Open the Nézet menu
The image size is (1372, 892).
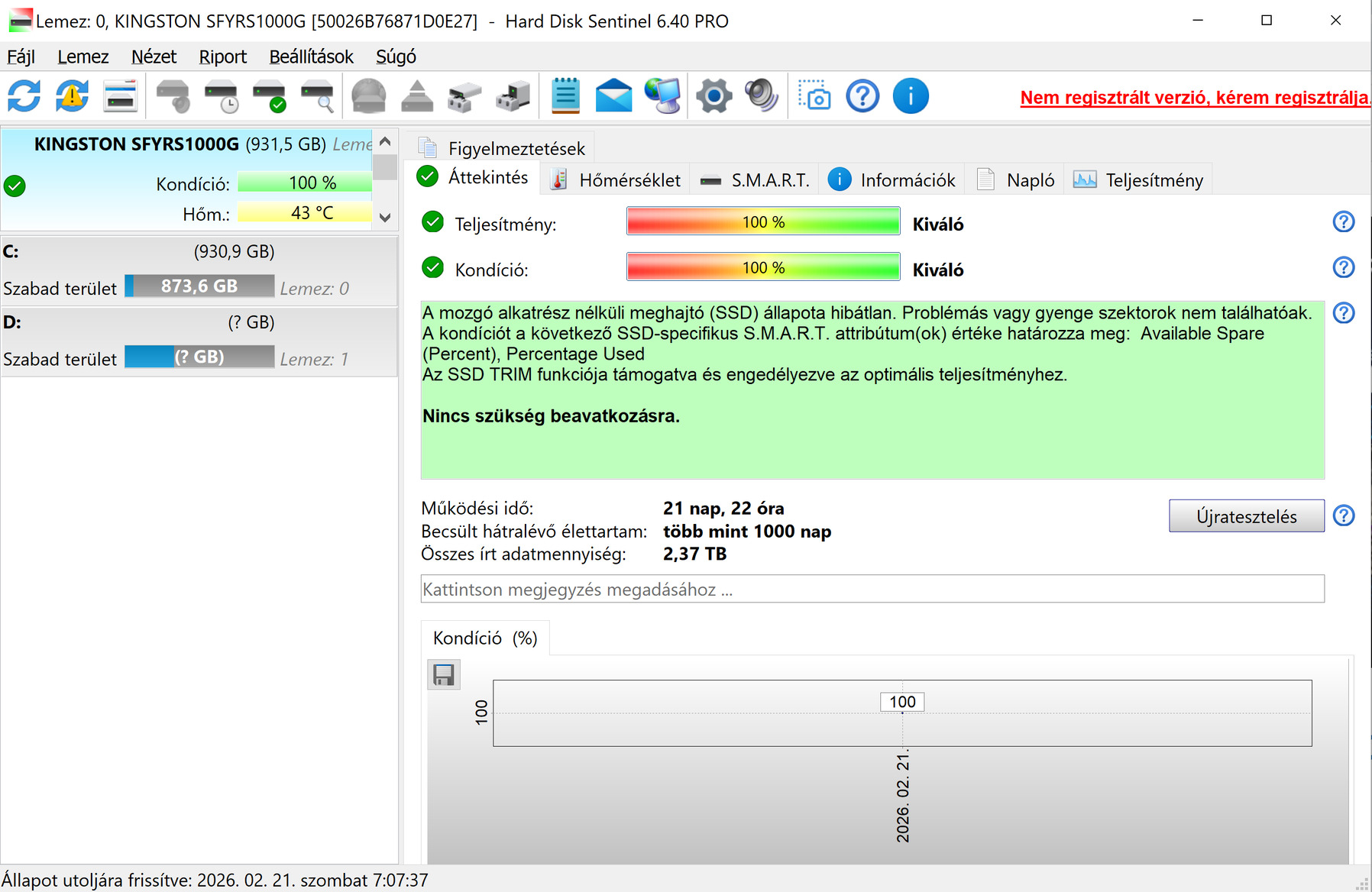pyautogui.click(x=154, y=57)
